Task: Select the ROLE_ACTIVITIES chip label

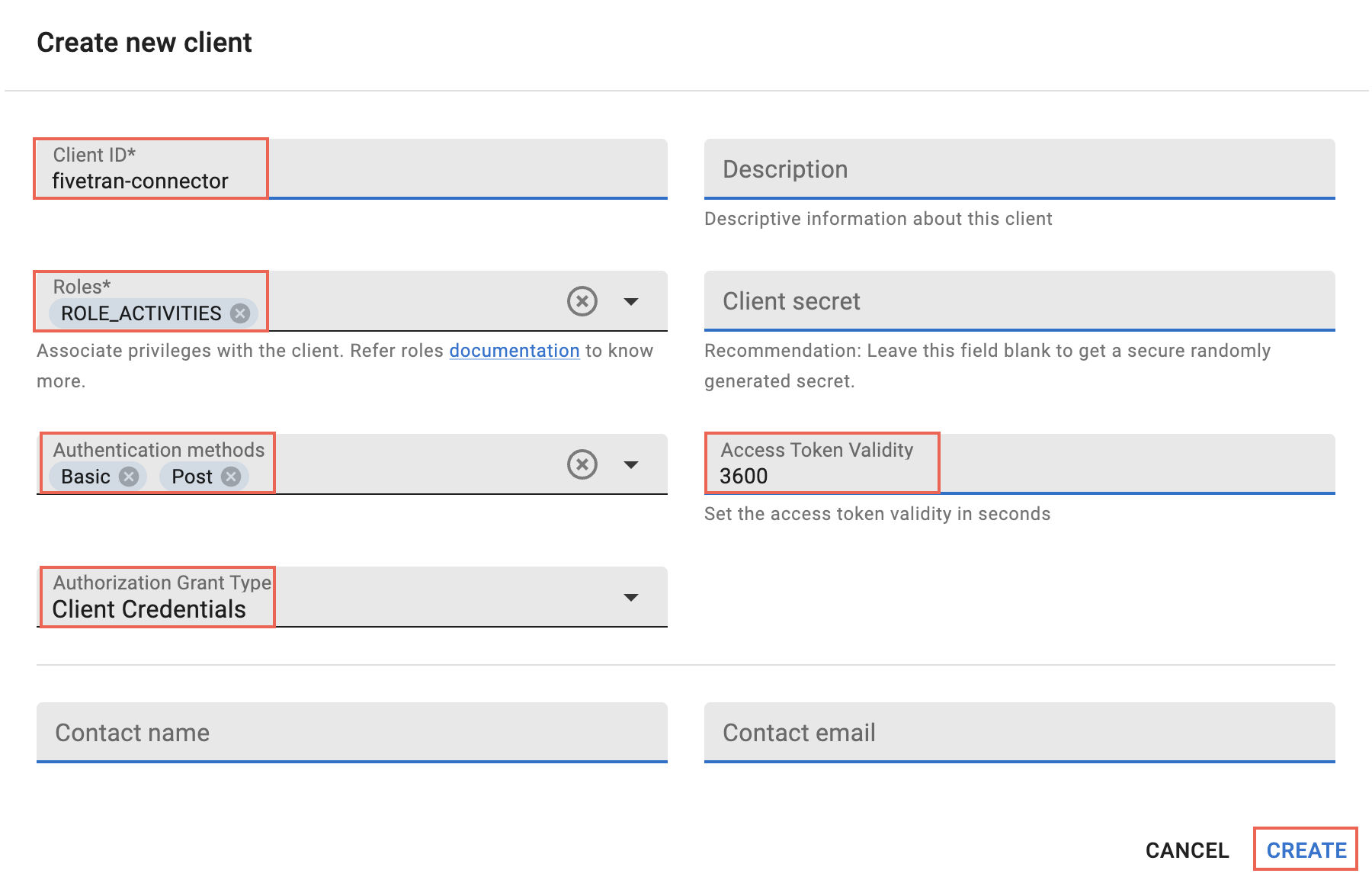Action: [x=141, y=313]
